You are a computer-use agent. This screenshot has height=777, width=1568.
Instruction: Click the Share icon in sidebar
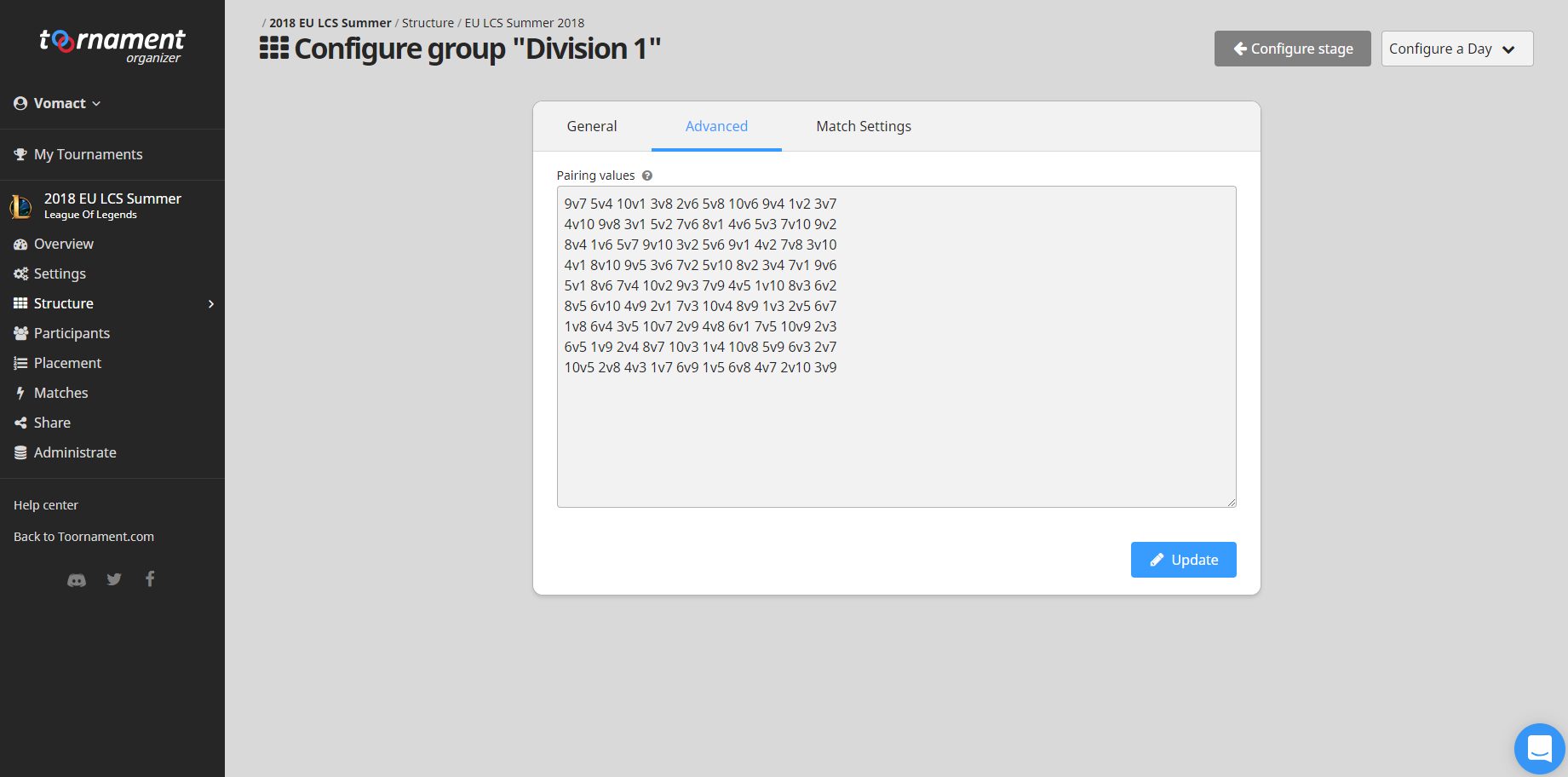20,423
